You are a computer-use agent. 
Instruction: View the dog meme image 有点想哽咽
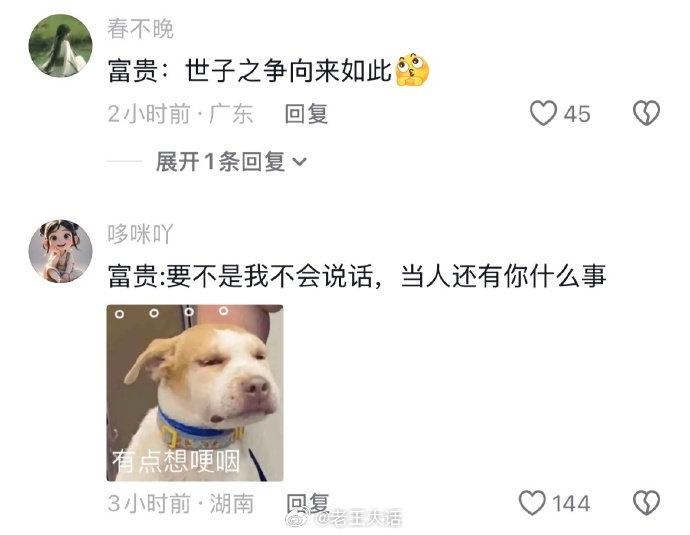[195, 392]
